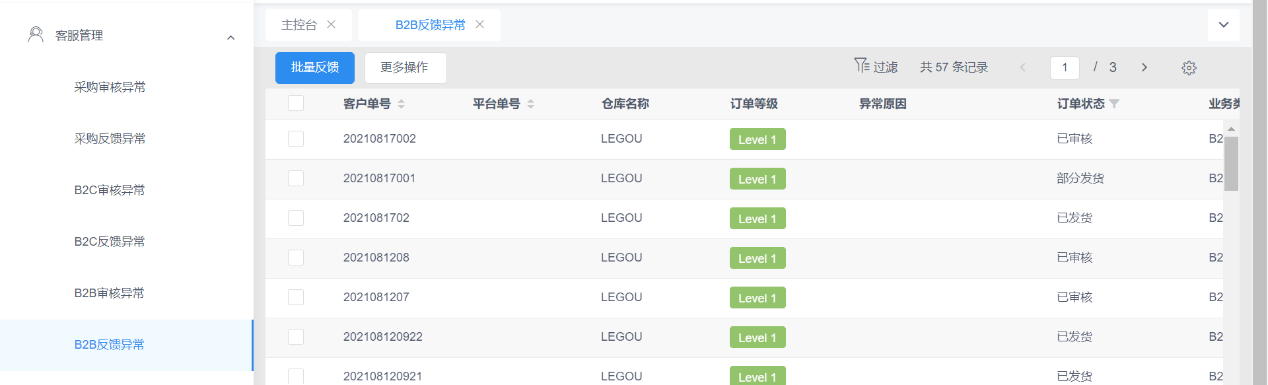Open 订单状态 column filter icon

pyautogui.click(x=1114, y=104)
